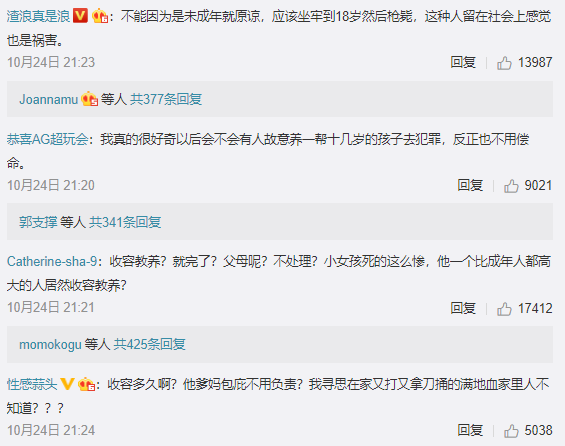
Task: Click the crown badge next to Joannamu
Action: click(89, 99)
